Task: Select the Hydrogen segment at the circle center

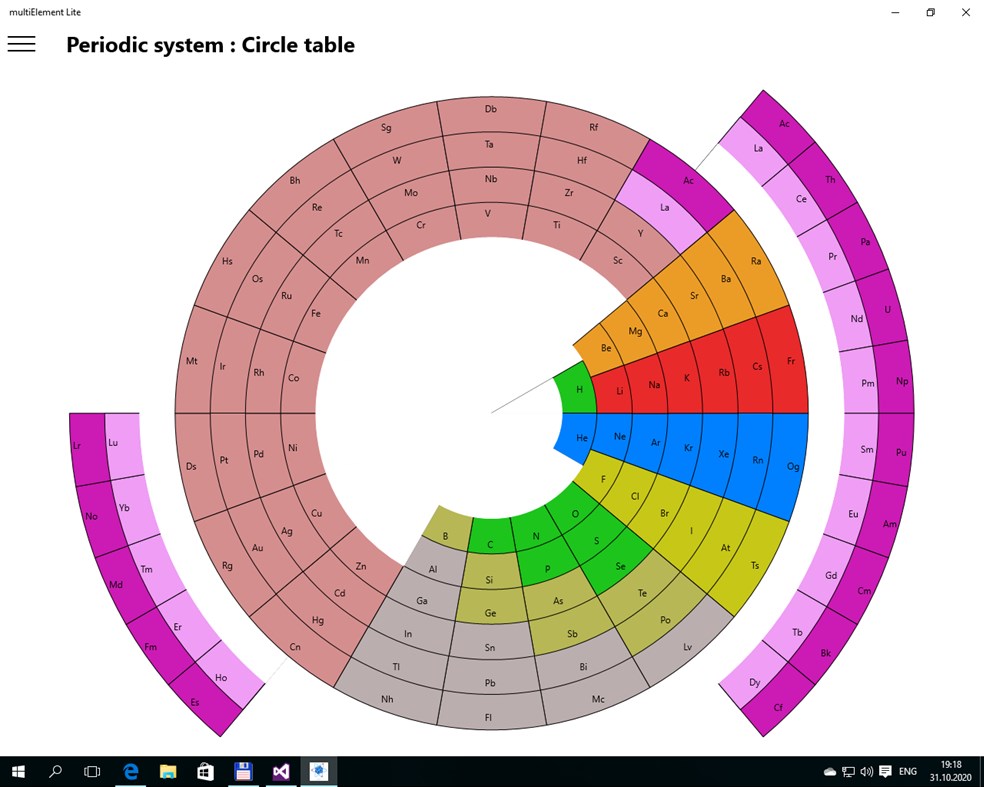Action: point(578,390)
